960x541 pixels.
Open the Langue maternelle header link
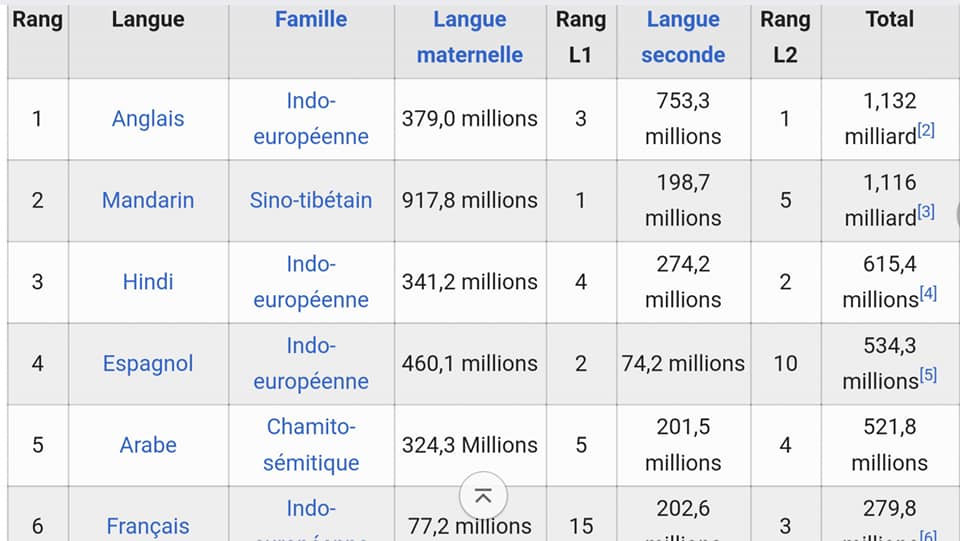[470, 37]
